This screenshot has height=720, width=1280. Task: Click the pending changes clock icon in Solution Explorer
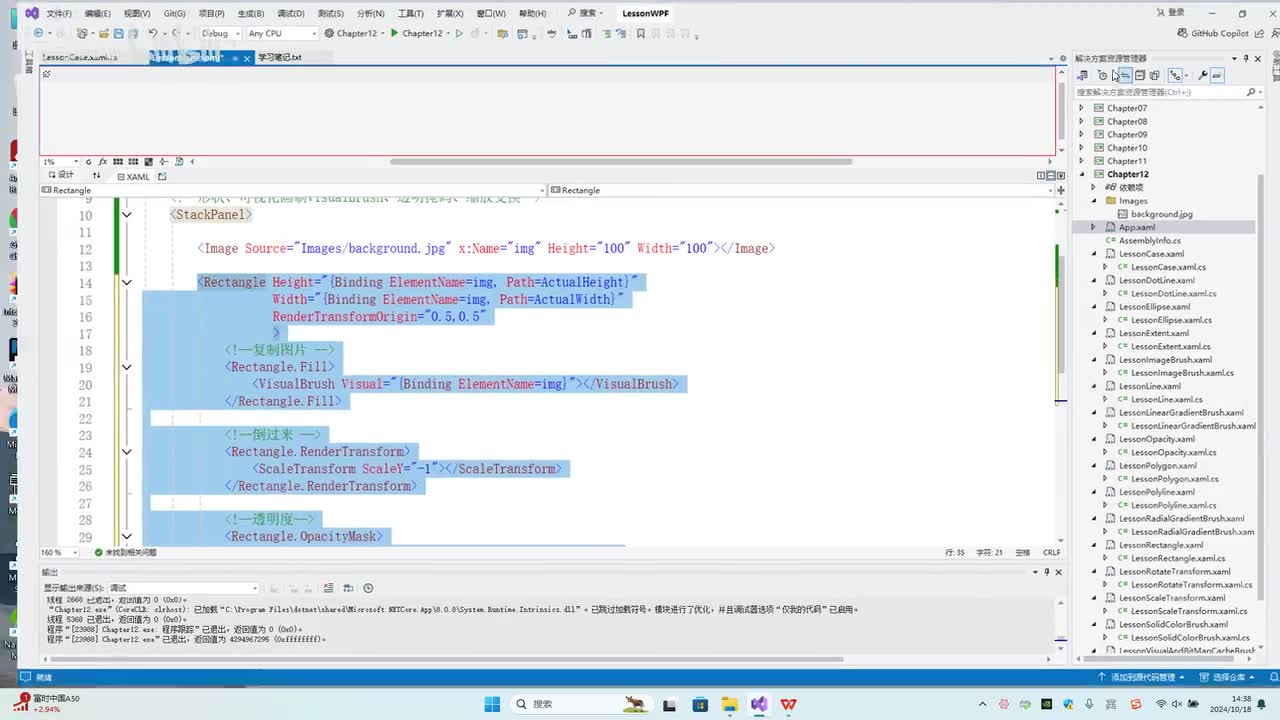[x=1103, y=76]
